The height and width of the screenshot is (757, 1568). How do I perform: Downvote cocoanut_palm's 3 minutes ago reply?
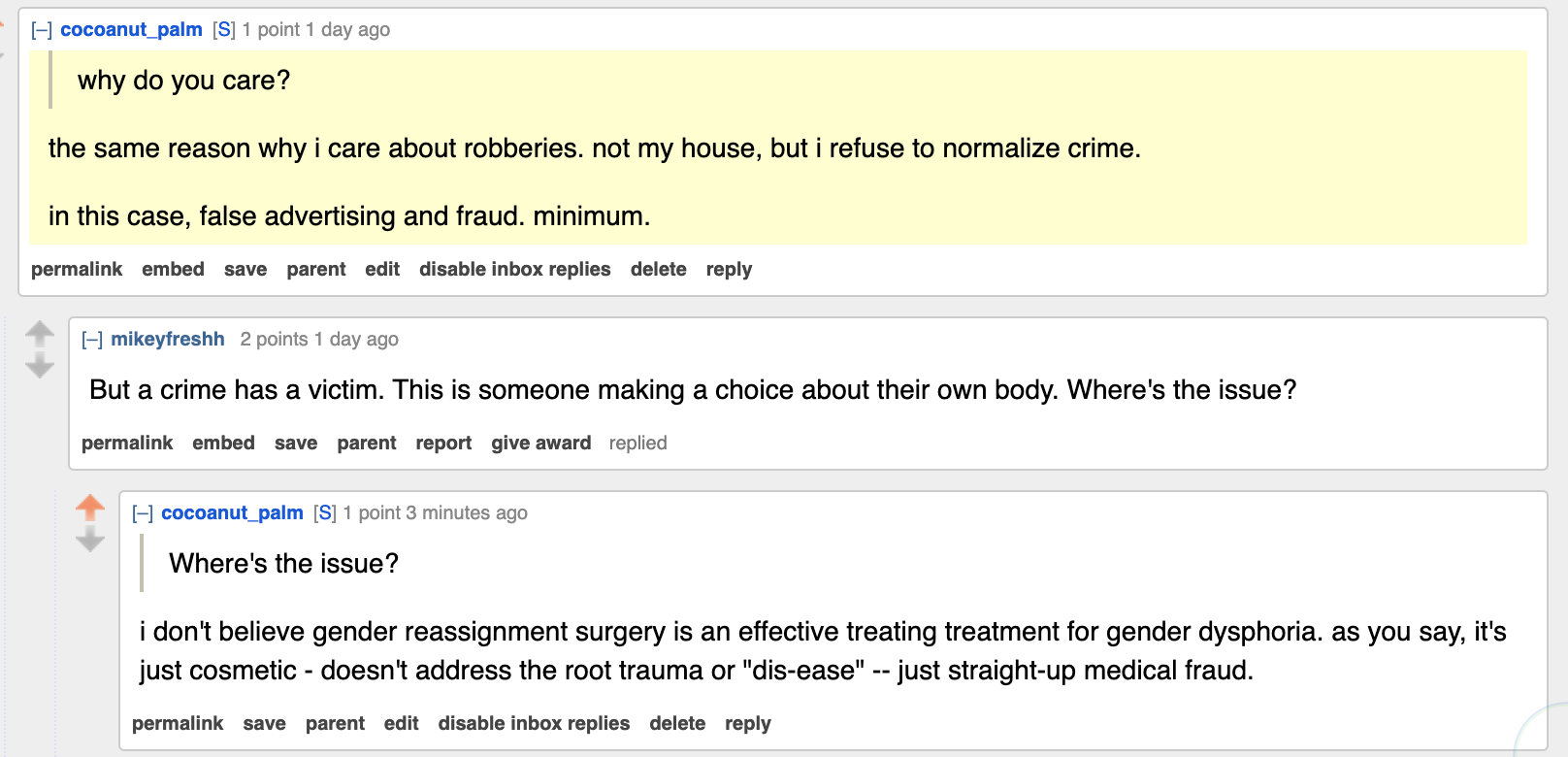[x=90, y=540]
